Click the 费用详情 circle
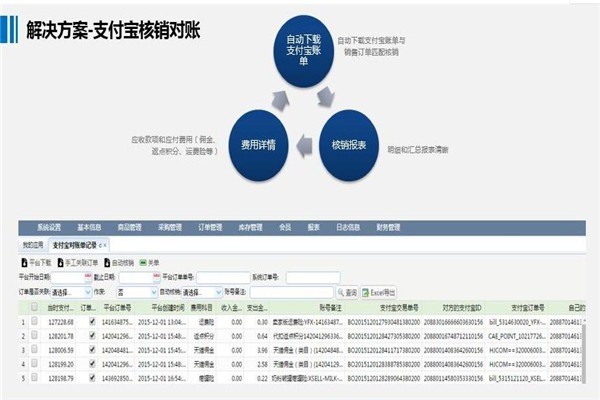 pos(258,145)
